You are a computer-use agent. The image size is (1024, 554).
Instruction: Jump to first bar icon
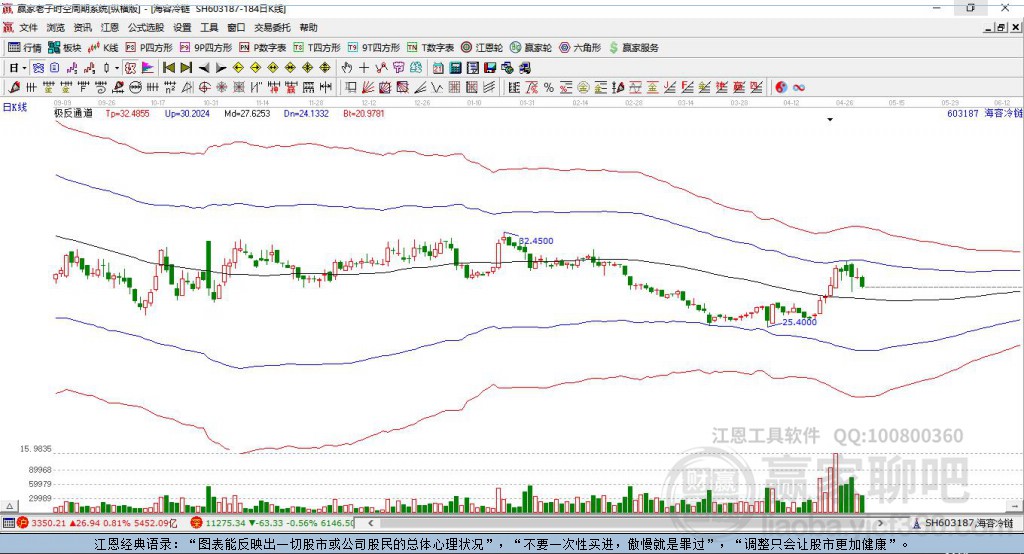(x=168, y=68)
